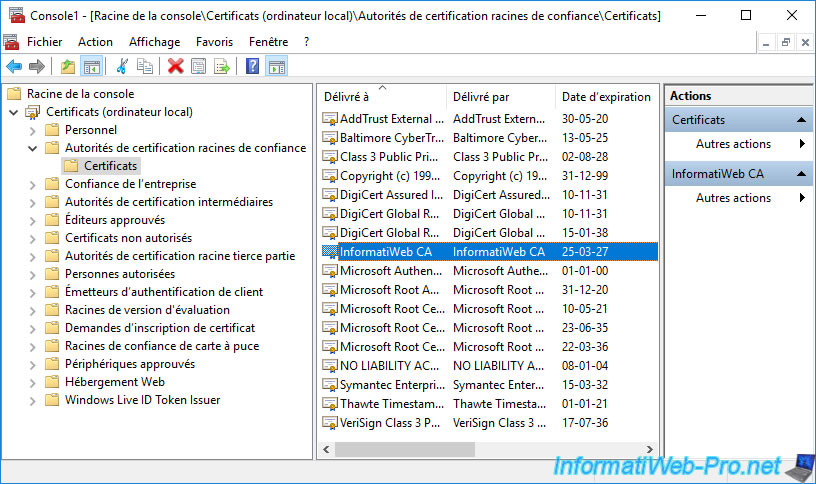
Task: Click the Properties toolbar icon
Action: click(x=198, y=67)
